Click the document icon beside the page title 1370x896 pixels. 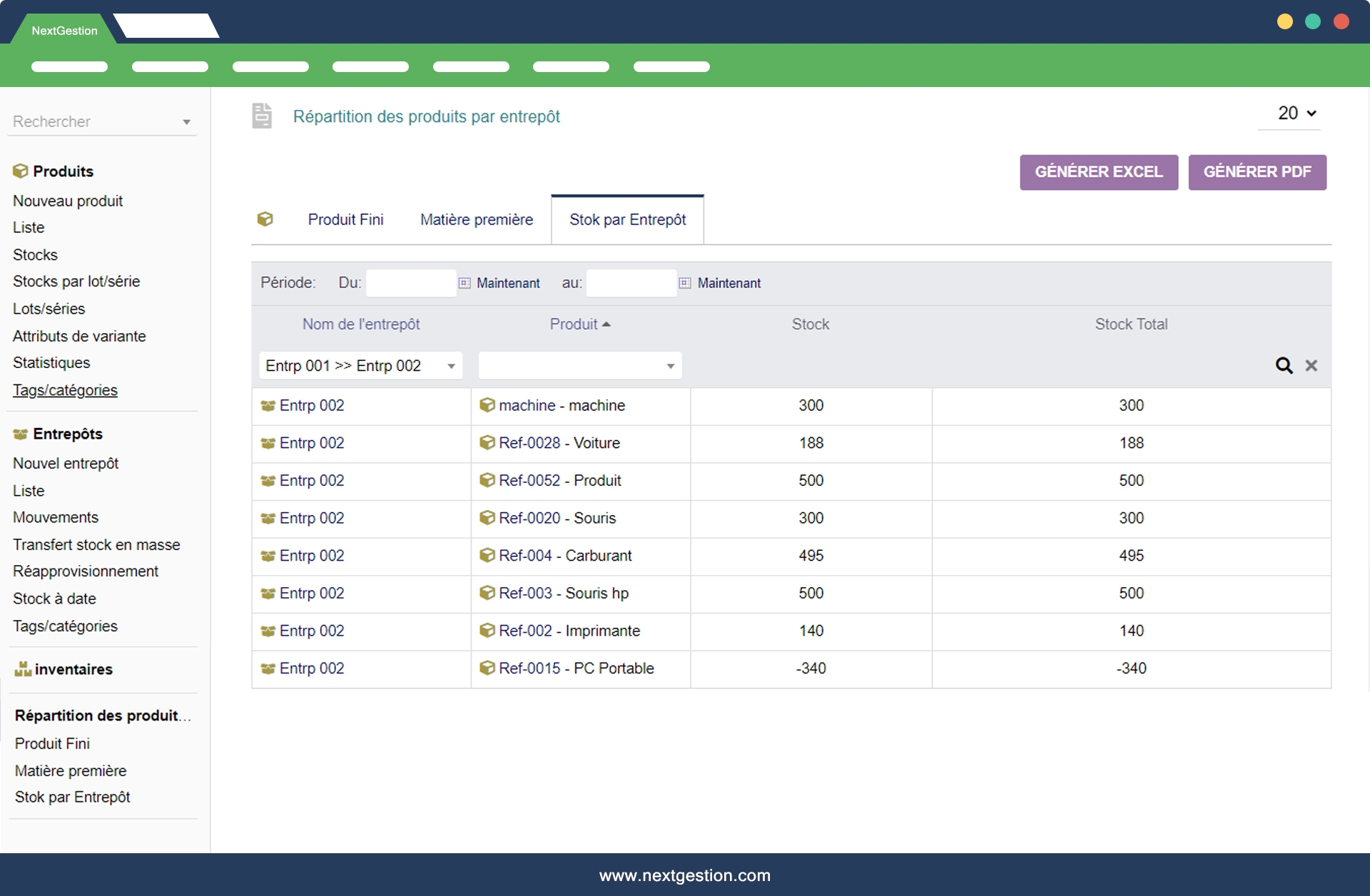tap(262, 116)
